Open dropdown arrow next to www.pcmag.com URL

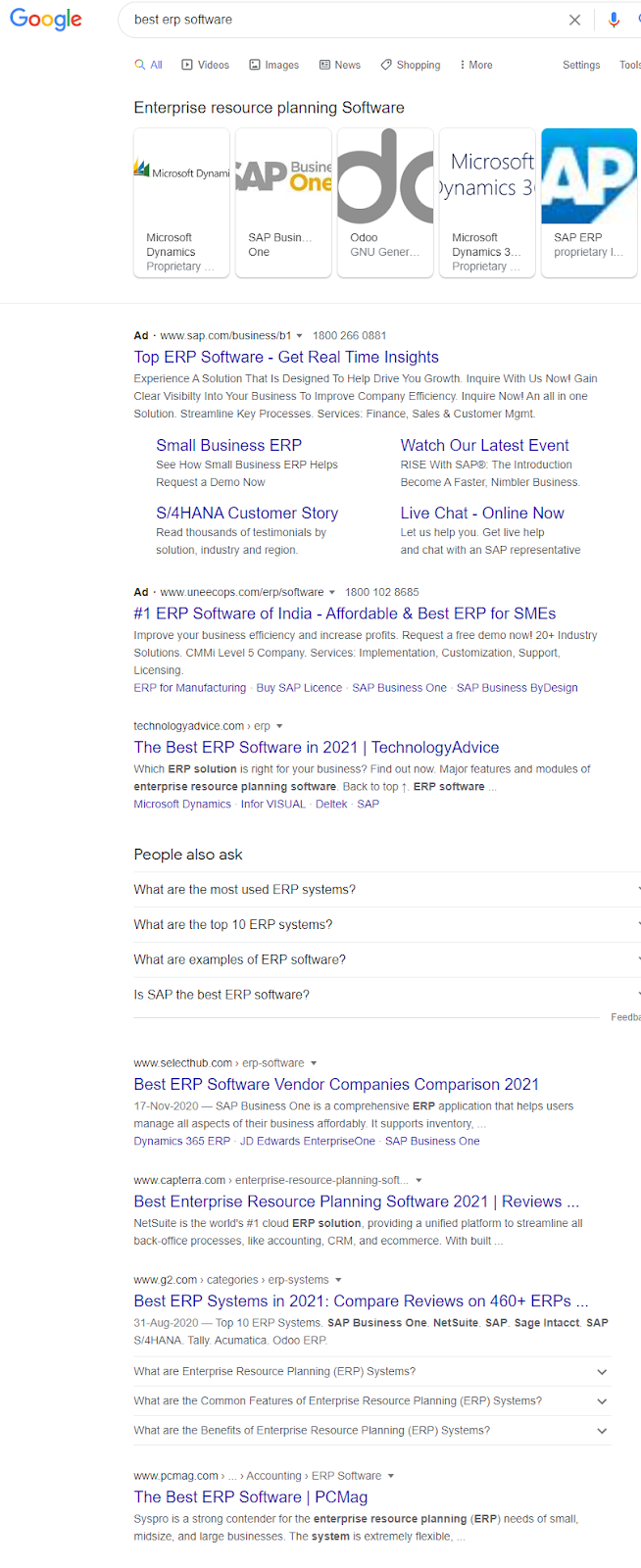point(391,1476)
